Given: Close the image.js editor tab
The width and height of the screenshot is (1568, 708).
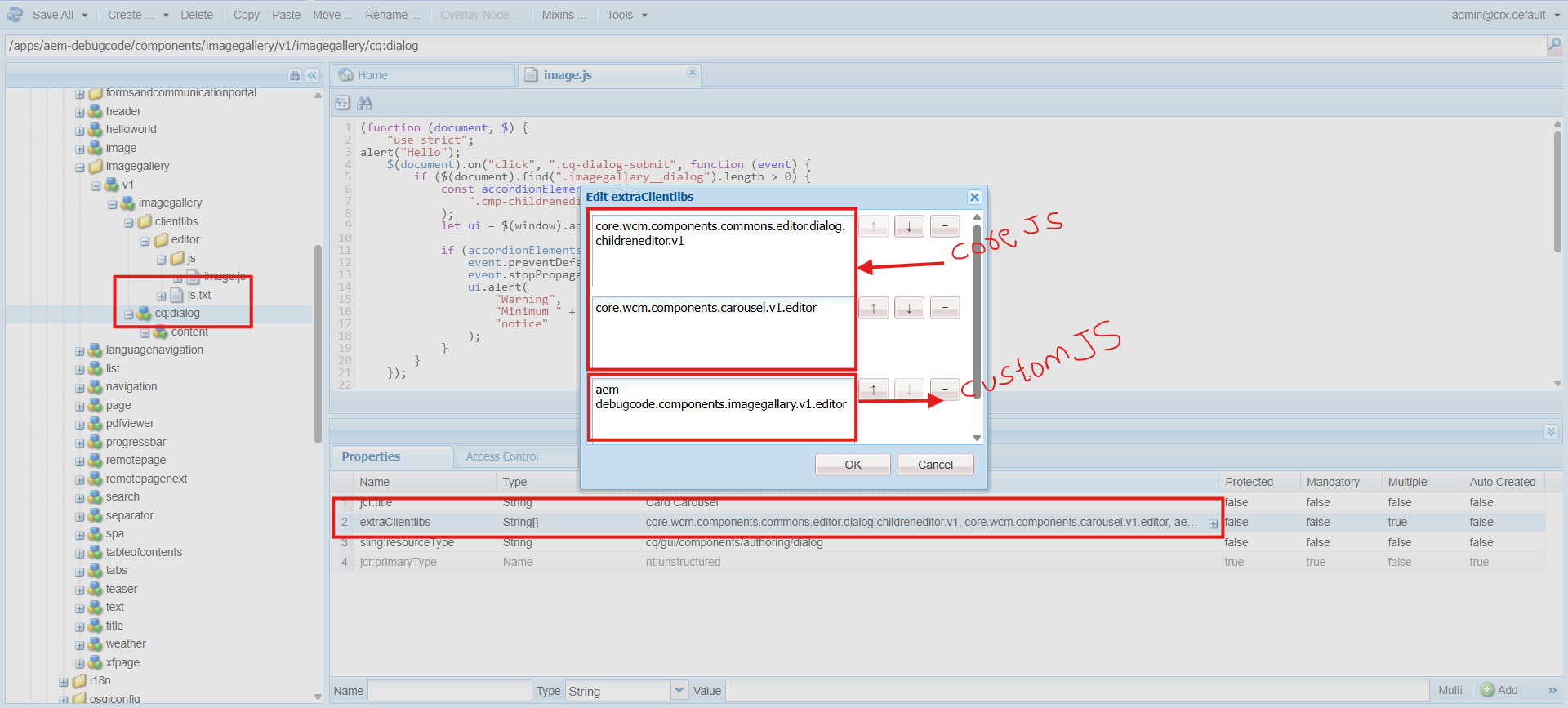Looking at the screenshot, I should pos(692,73).
